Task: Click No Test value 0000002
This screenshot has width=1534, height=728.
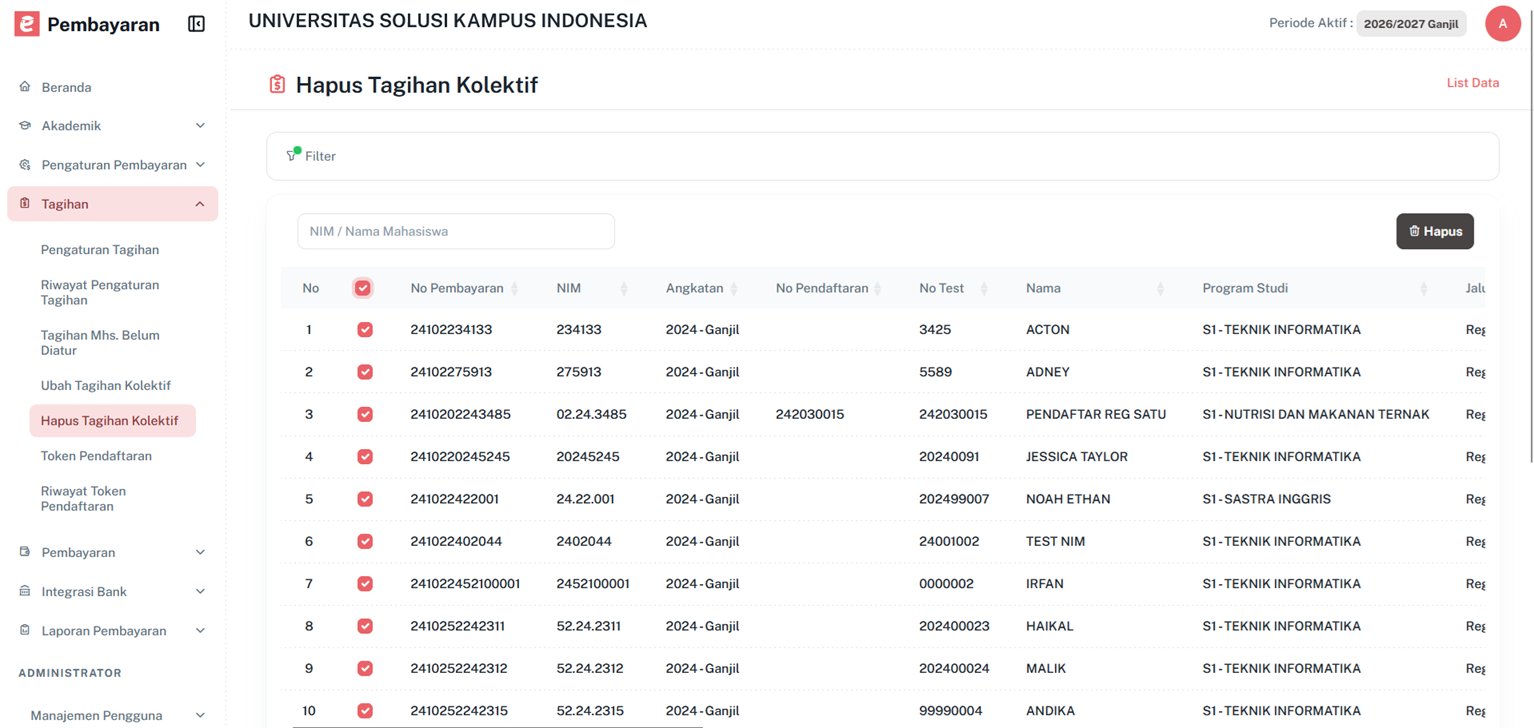Action: coord(946,584)
